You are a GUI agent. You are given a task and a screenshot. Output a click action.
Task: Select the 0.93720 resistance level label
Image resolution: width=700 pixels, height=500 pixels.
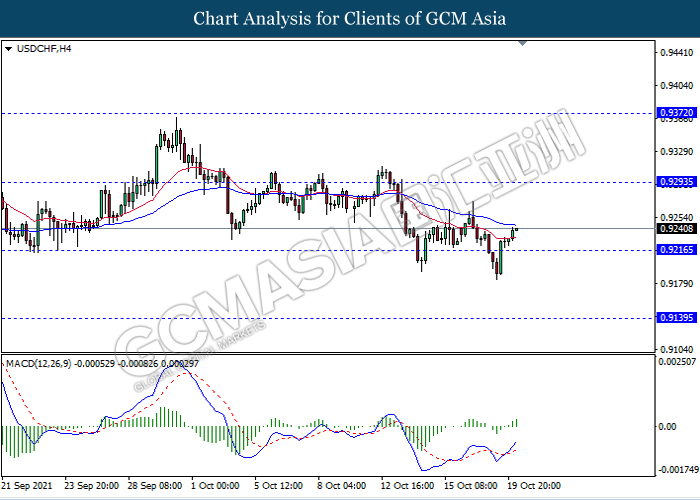(677, 112)
